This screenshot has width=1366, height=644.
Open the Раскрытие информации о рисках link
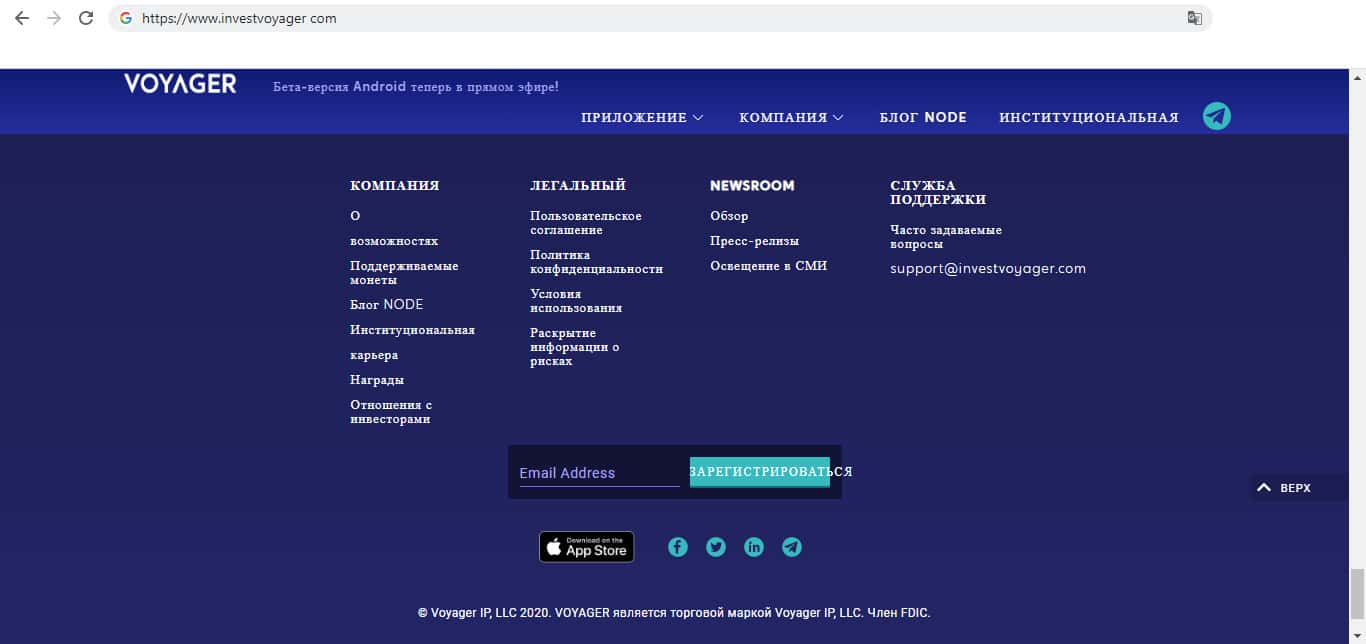click(575, 347)
